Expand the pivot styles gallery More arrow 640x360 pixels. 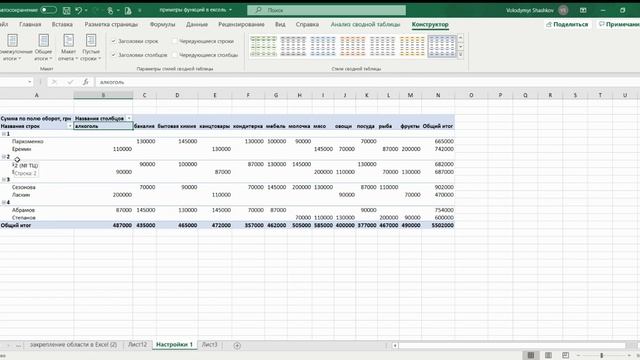(461, 55)
